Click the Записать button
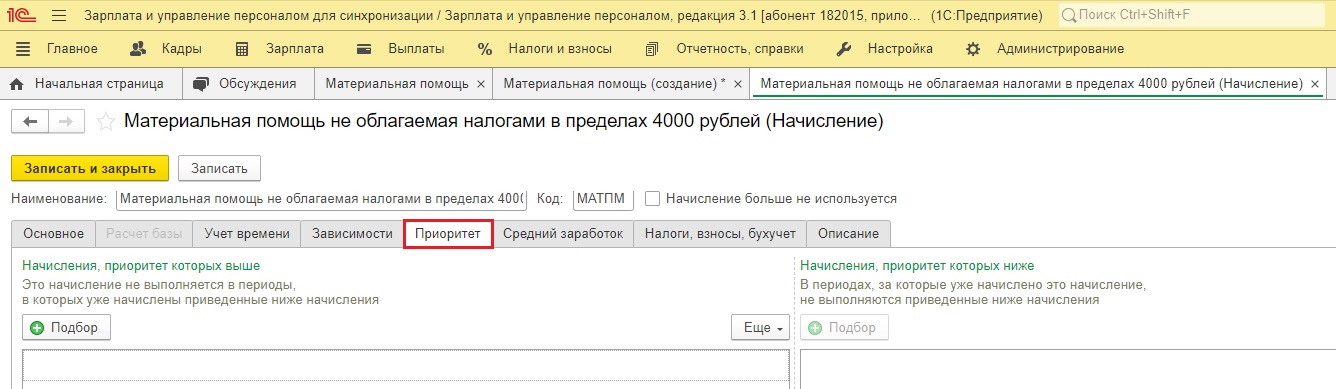The width and height of the screenshot is (1336, 389). coord(219,167)
